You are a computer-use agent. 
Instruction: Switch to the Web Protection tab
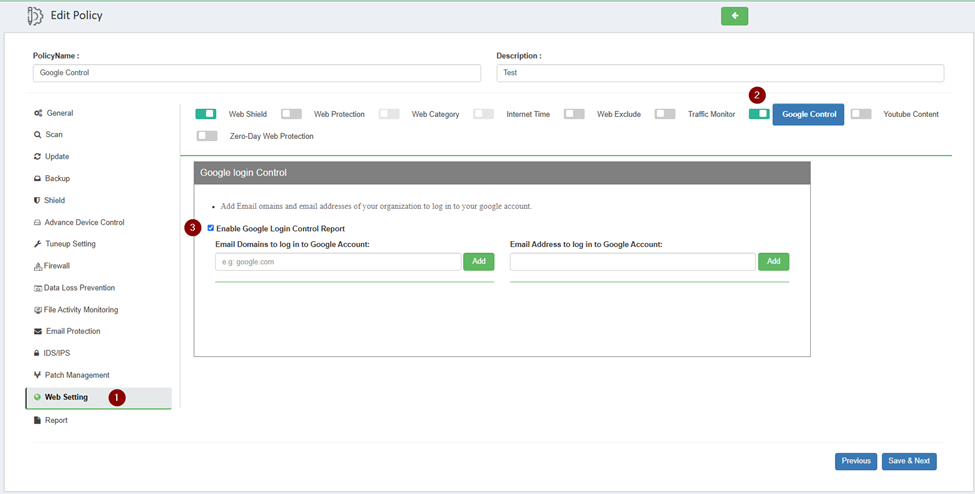coord(339,114)
